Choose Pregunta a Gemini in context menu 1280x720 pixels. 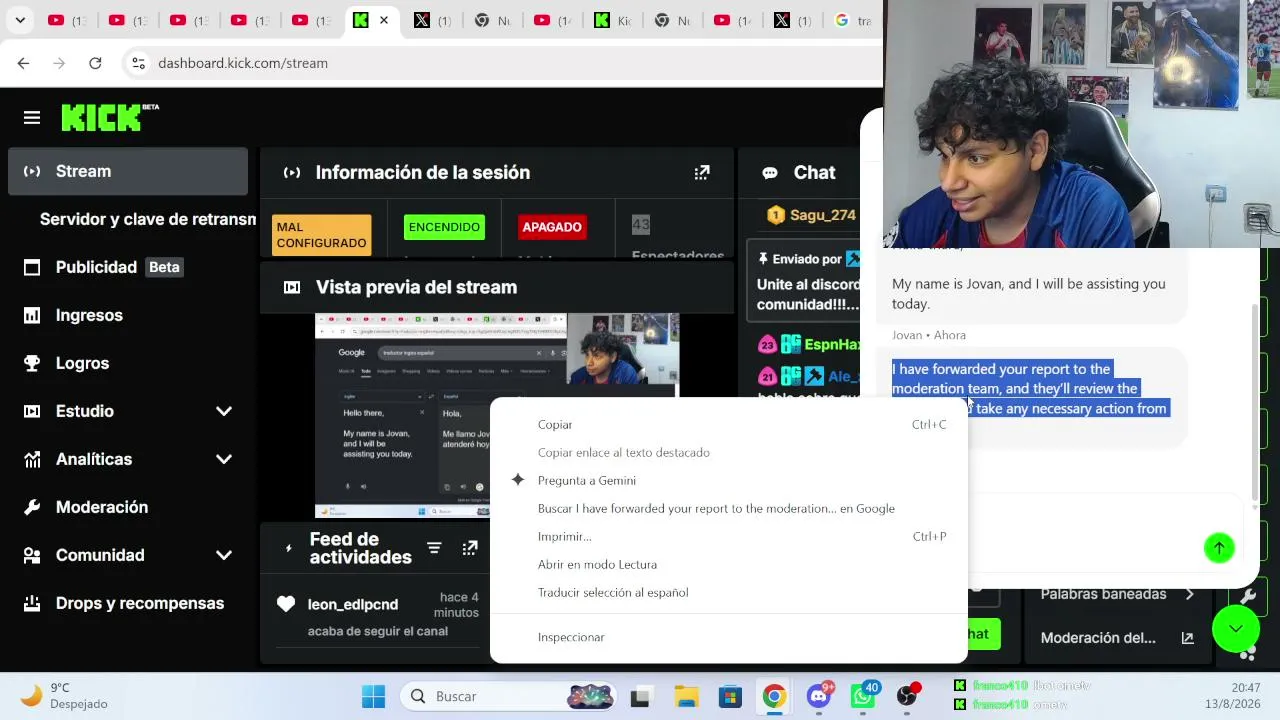pyautogui.click(x=728, y=481)
